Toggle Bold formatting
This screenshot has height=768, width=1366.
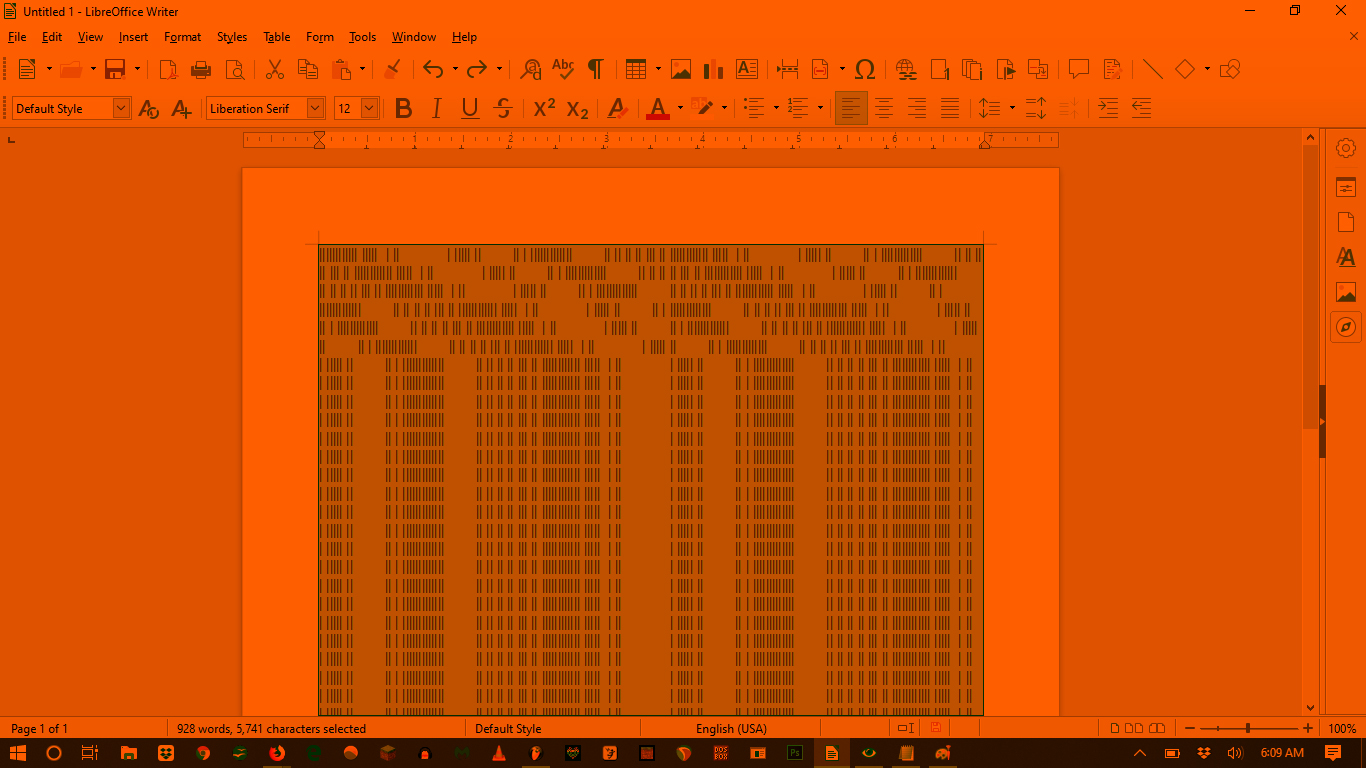click(x=403, y=108)
